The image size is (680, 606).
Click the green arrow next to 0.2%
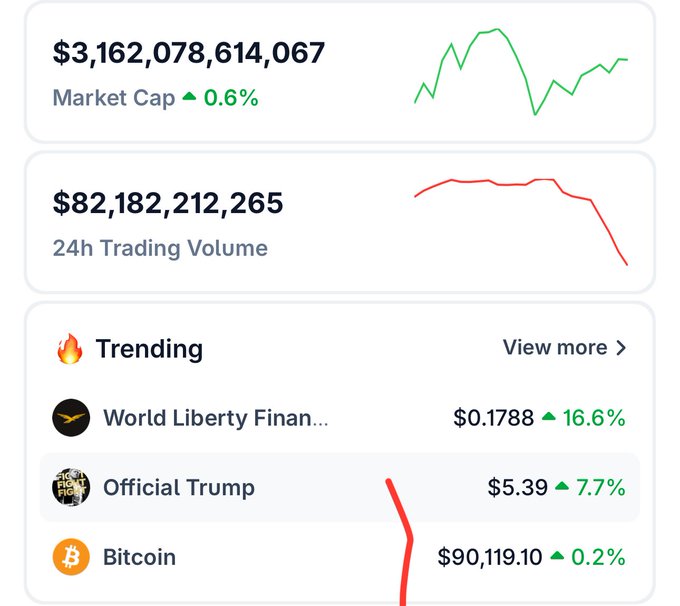coord(557,556)
